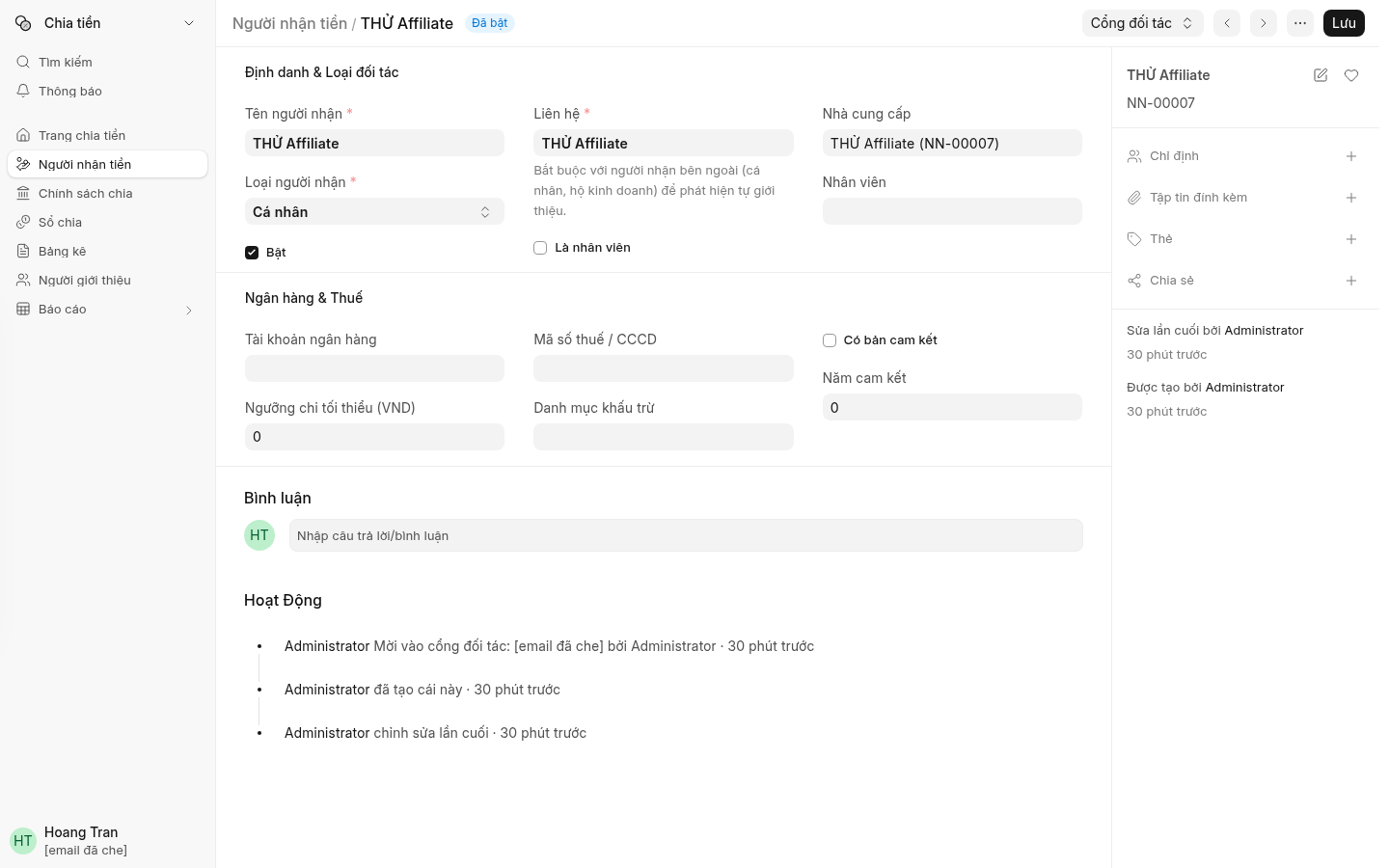Open Sổ chia in sidebar
The width and height of the screenshot is (1389, 868).
coord(107,223)
